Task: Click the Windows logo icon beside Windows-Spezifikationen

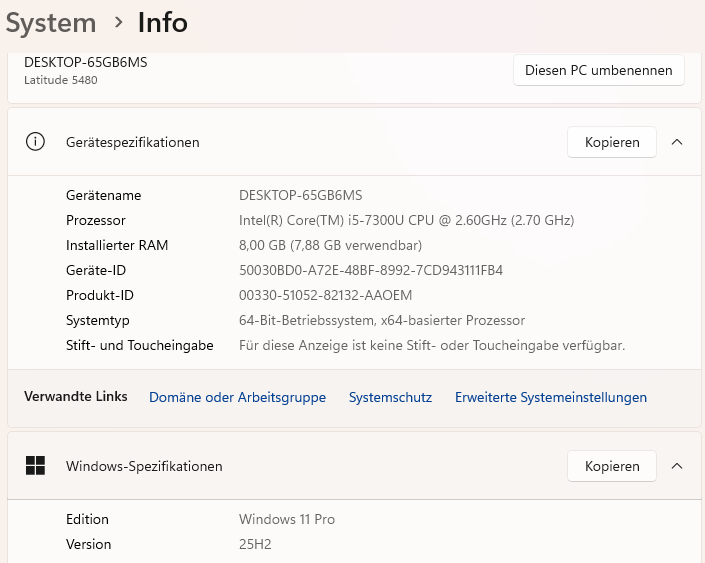Action: click(x=35, y=465)
